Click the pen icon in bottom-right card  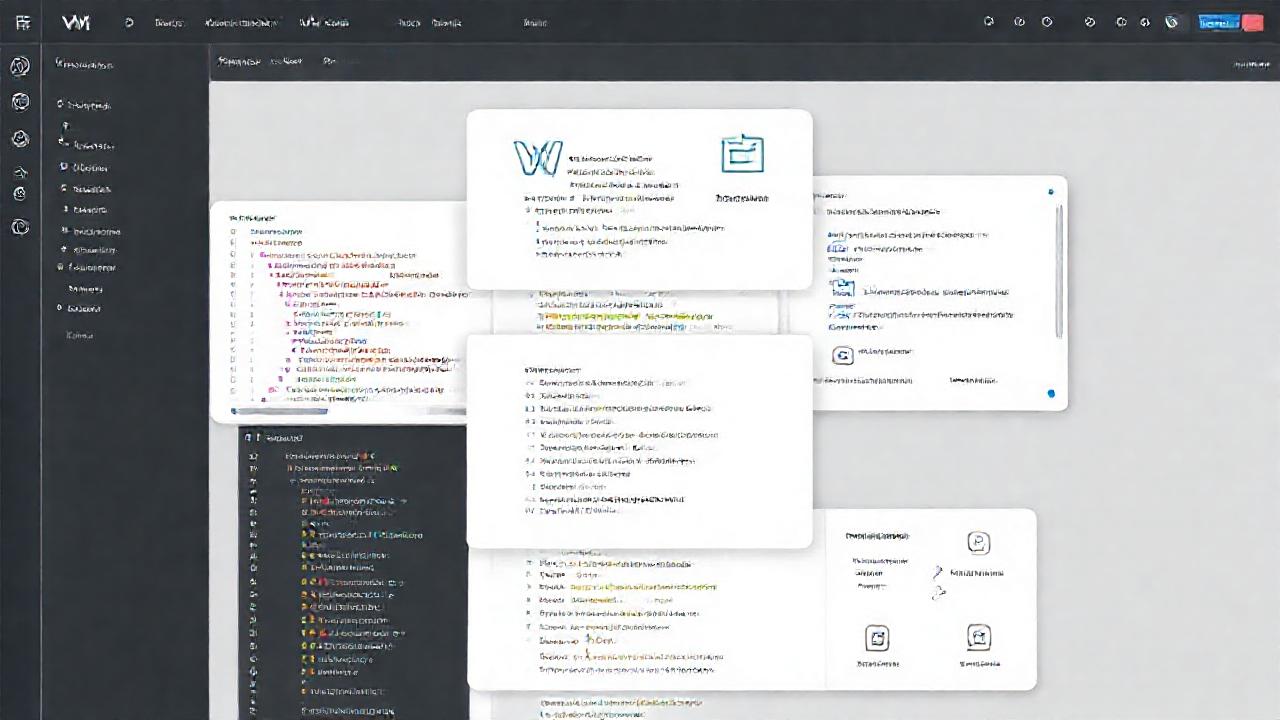938,573
